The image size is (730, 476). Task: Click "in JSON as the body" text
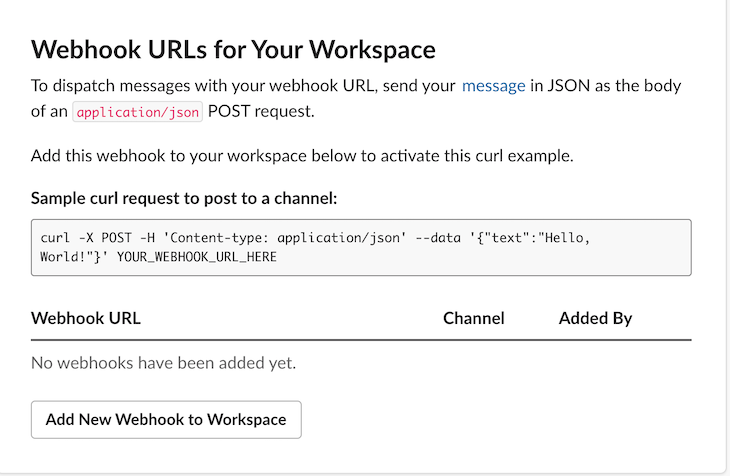click(x=606, y=86)
